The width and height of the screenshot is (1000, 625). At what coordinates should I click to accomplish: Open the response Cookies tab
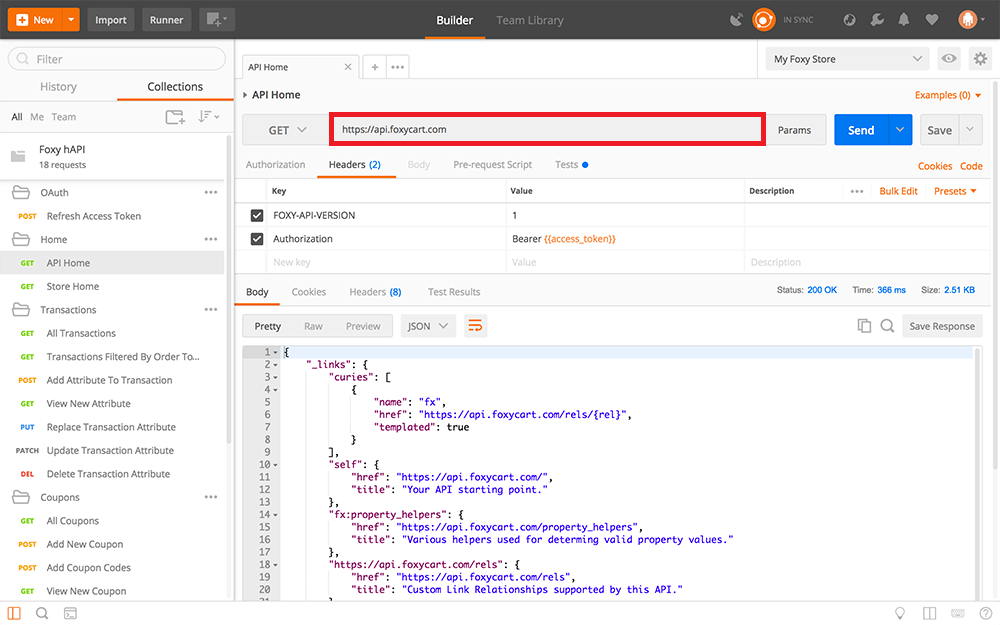tap(309, 292)
